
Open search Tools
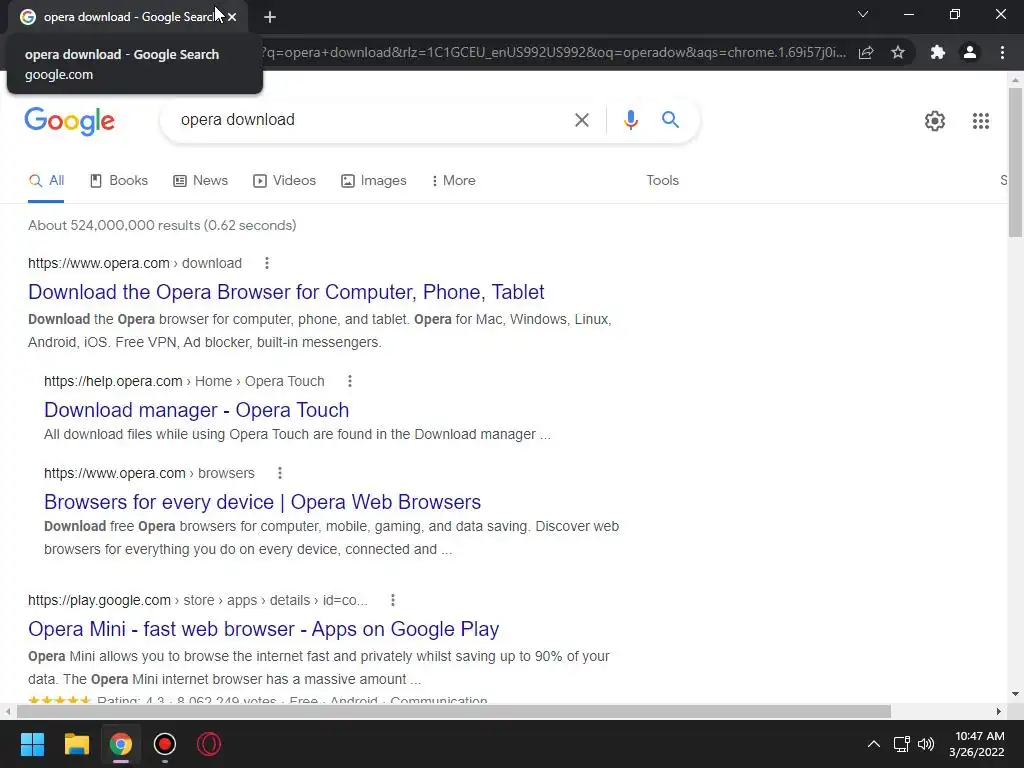tap(662, 181)
